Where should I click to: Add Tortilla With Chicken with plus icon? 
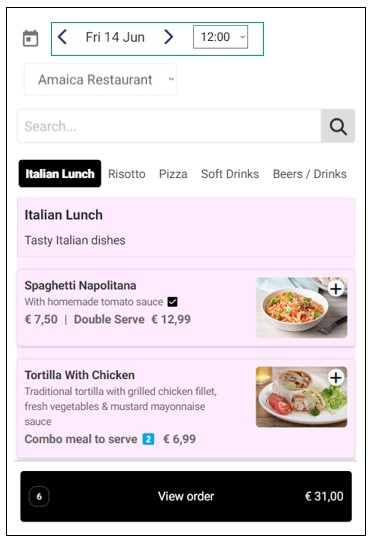pos(336,377)
